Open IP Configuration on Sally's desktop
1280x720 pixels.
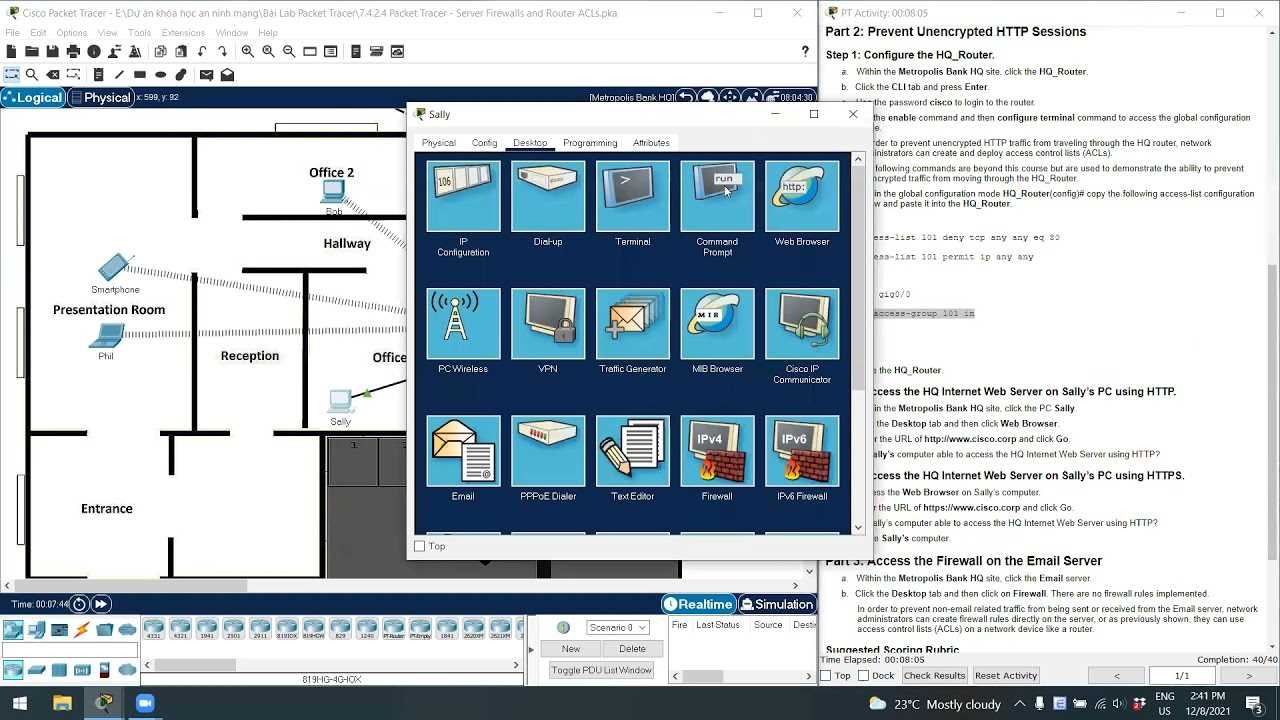tap(463, 196)
